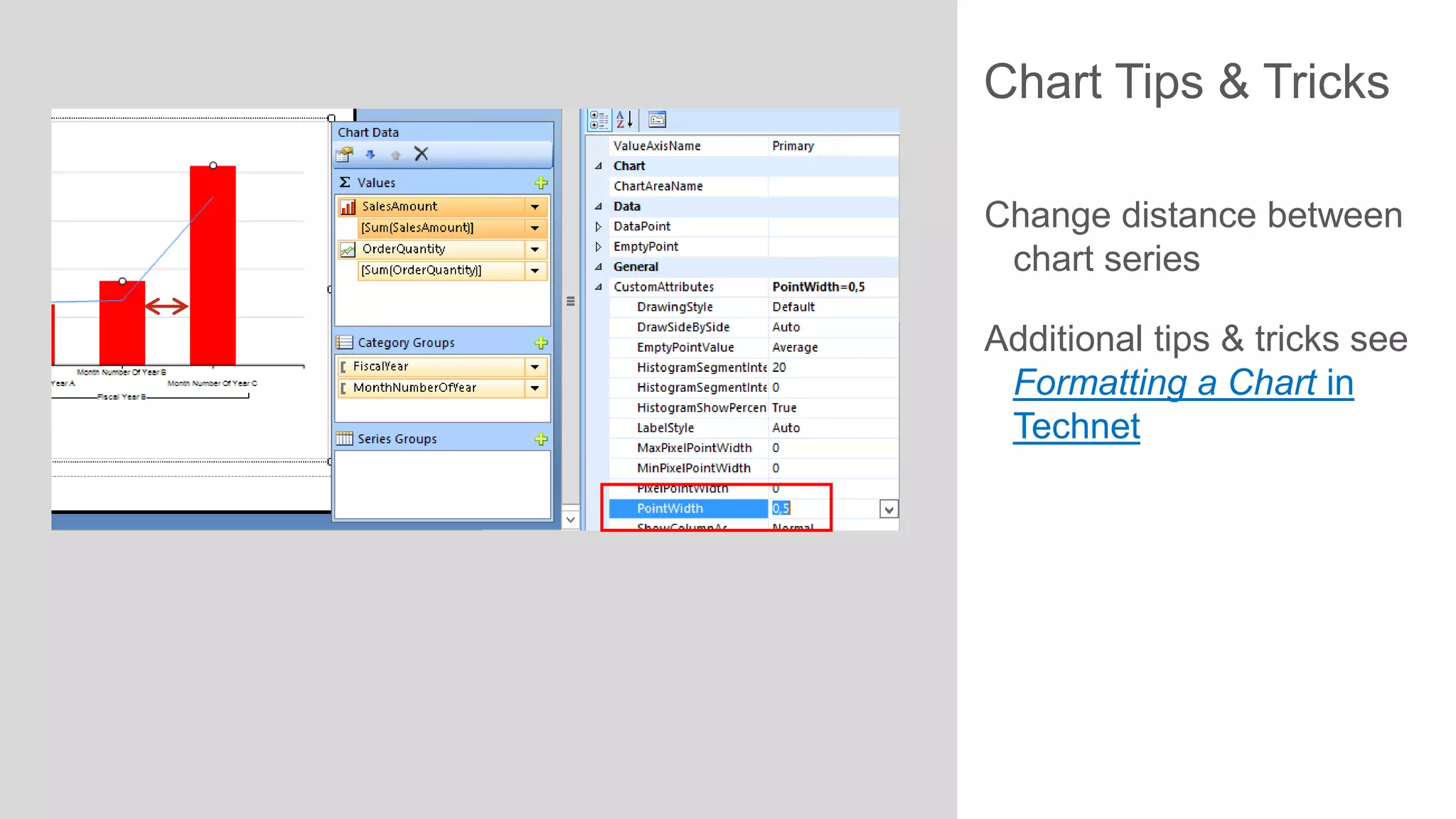Expand the EmptyPoint property
This screenshot has width=1456, height=819.
coord(599,247)
